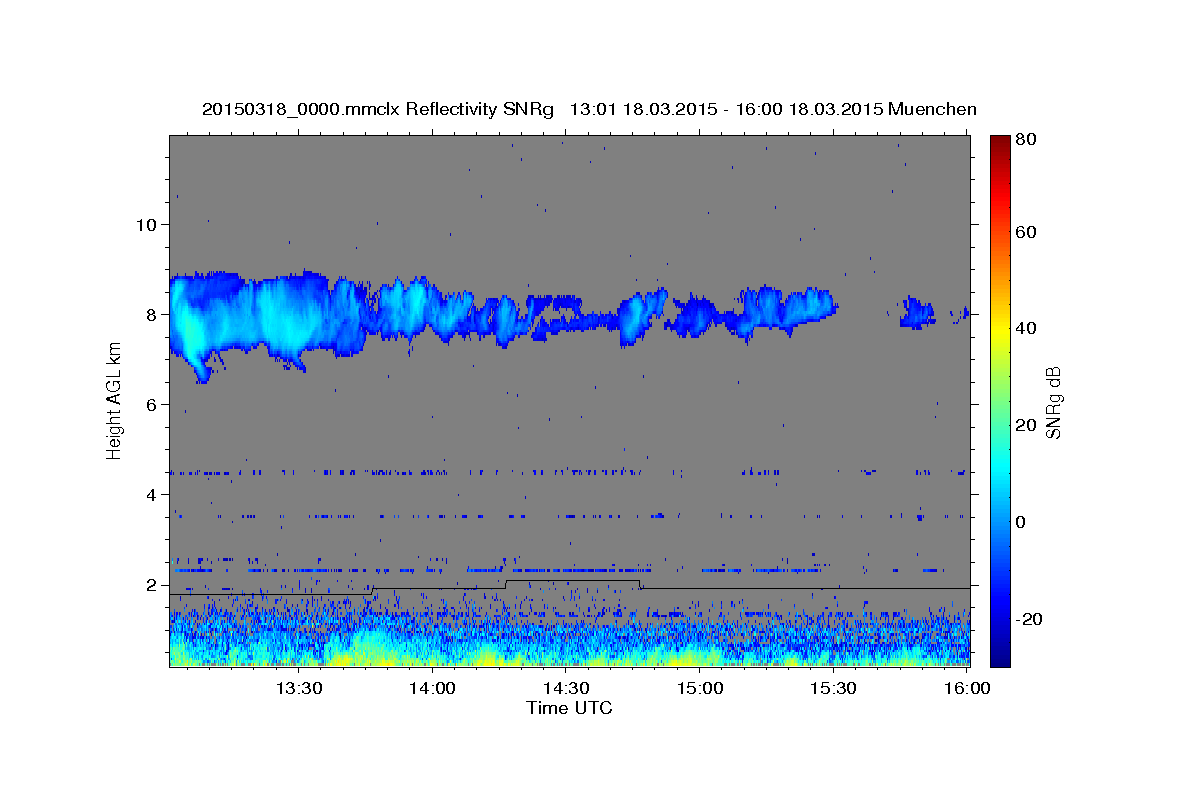Click the 'Height AGL km' axis label
The height and width of the screenshot is (800, 1200).
tap(114, 400)
